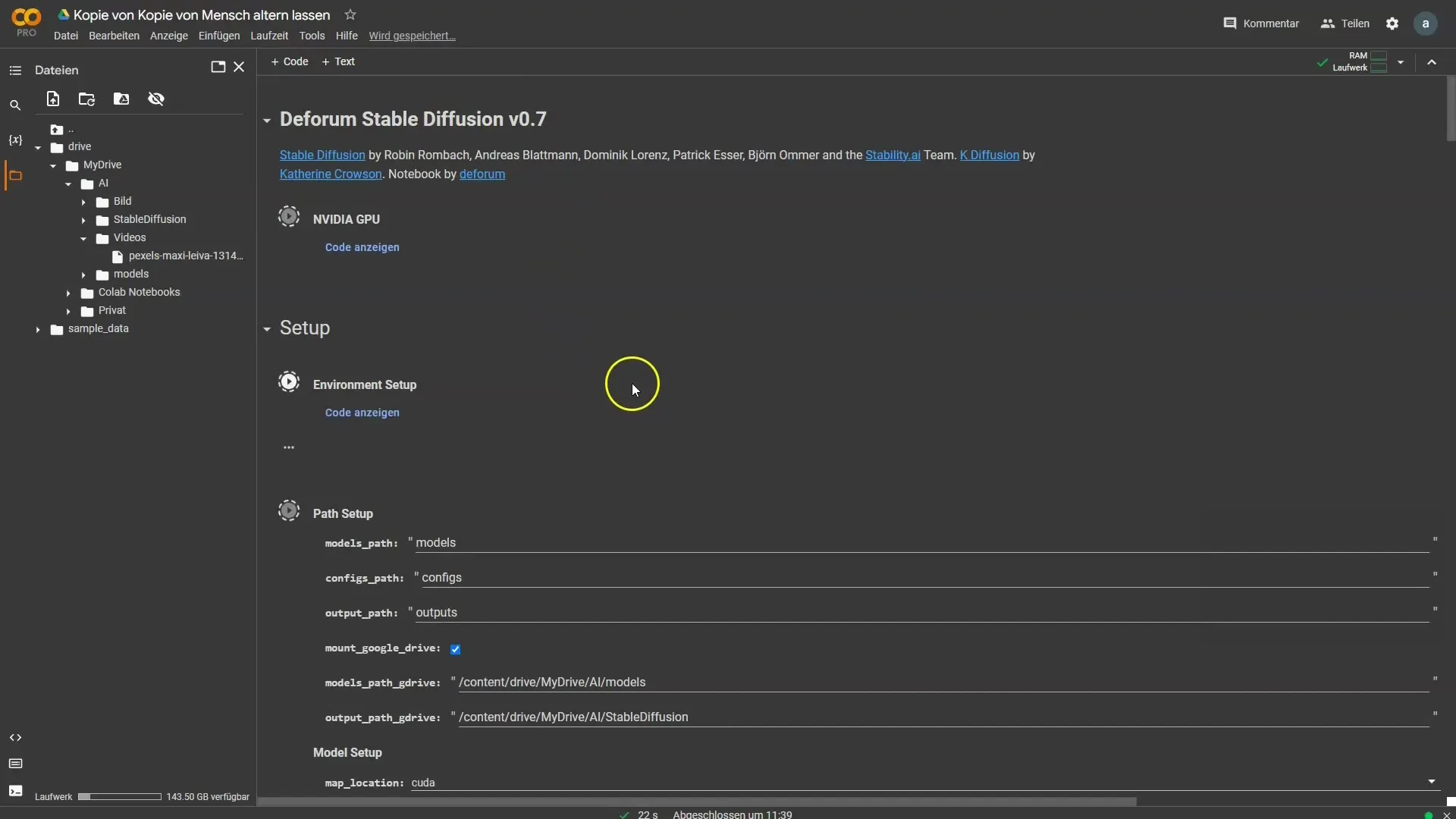This screenshot has width=1456, height=819.
Task: Open the variables {x} panel
Action: [x=15, y=140]
